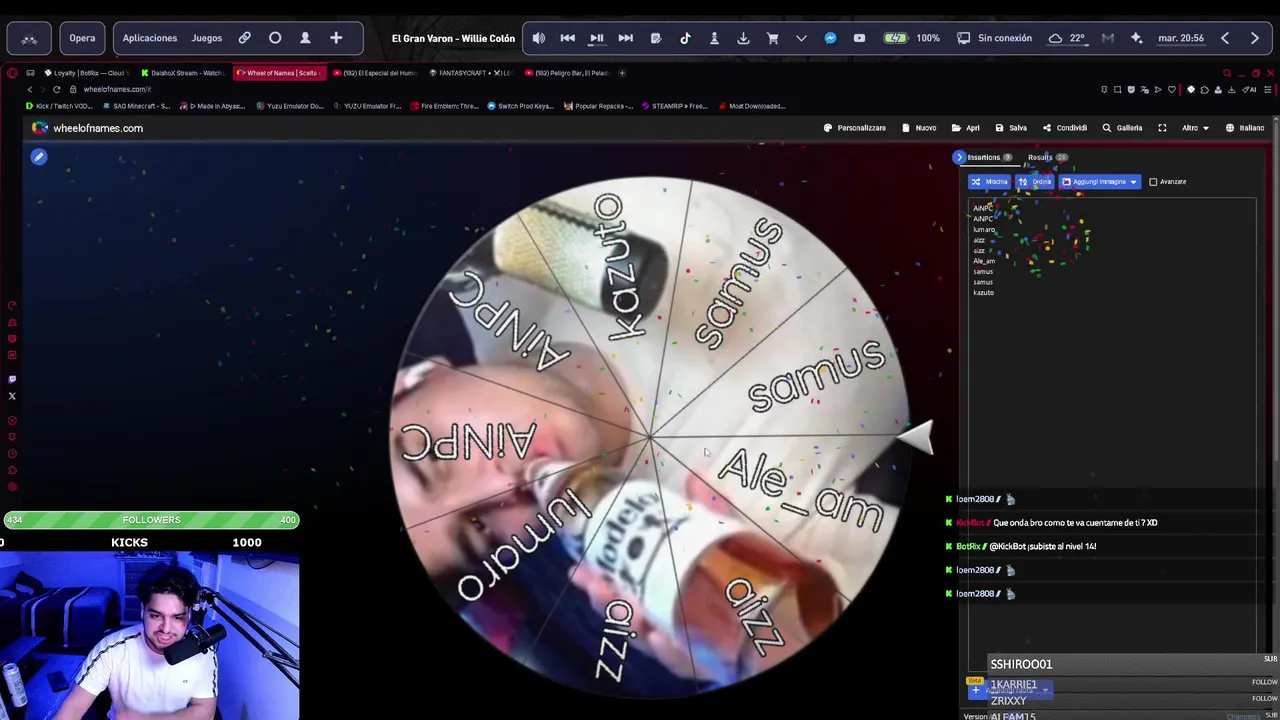Click the sparkle AI icon in top bar

click(x=1136, y=38)
